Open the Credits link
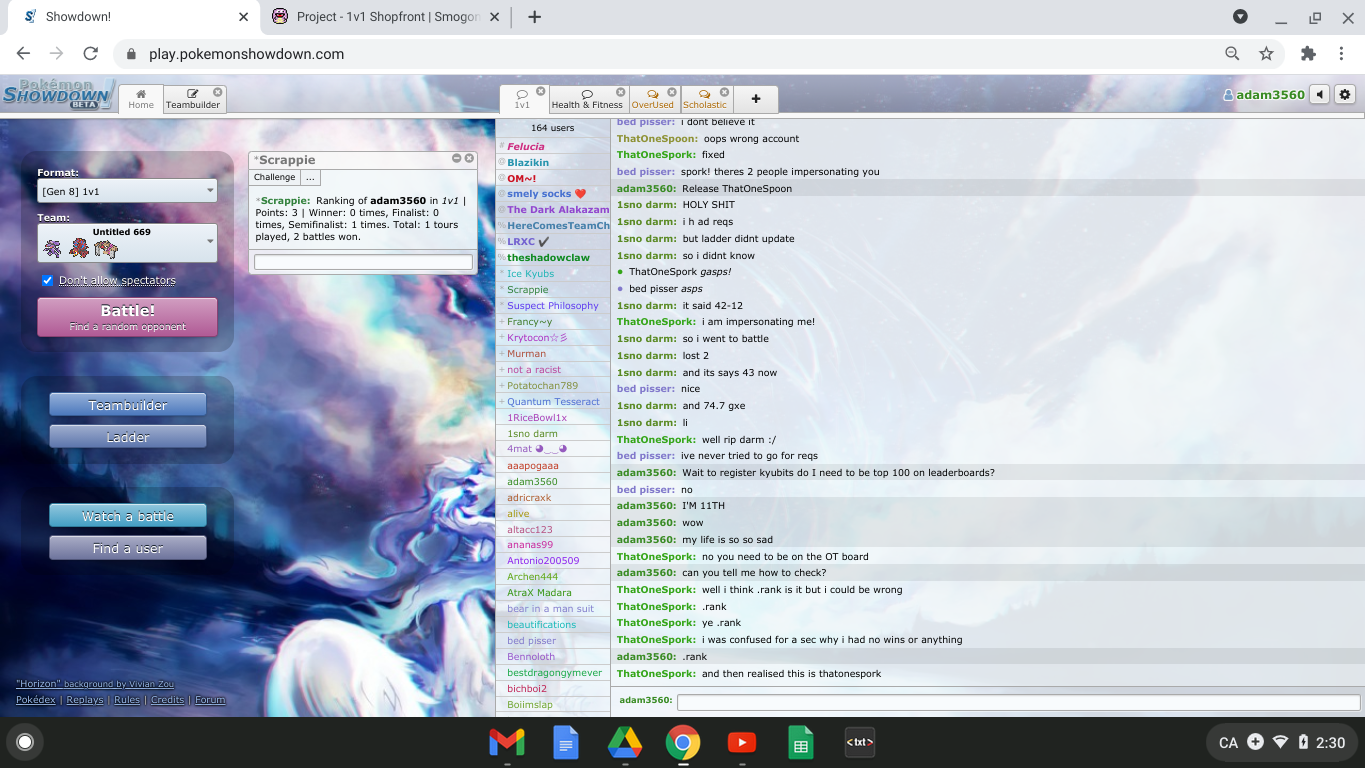Image resolution: width=1365 pixels, height=768 pixels. 167,700
